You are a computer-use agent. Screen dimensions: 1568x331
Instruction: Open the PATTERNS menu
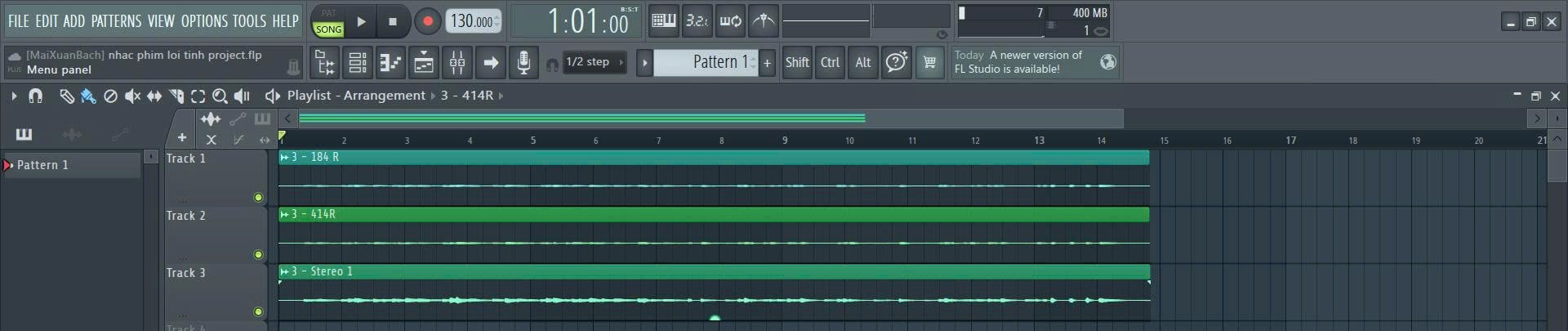(116, 21)
